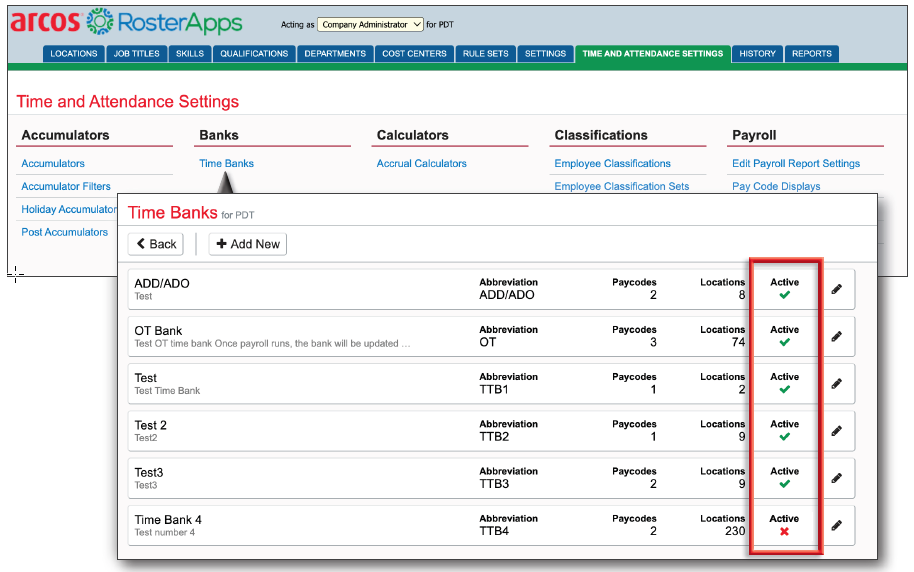Select the Cost Centers tab
This screenshot has width=914, height=572.
(414, 54)
